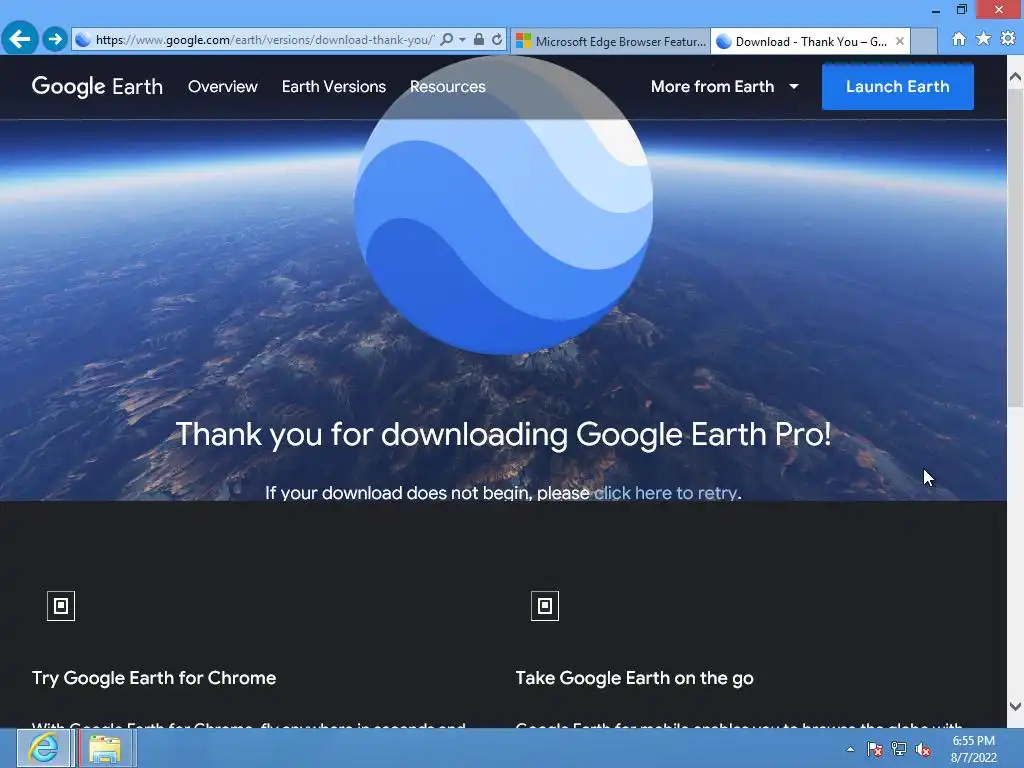Expand the More from Earth dropdown
Screen dimensions: 1024x768
coord(724,87)
